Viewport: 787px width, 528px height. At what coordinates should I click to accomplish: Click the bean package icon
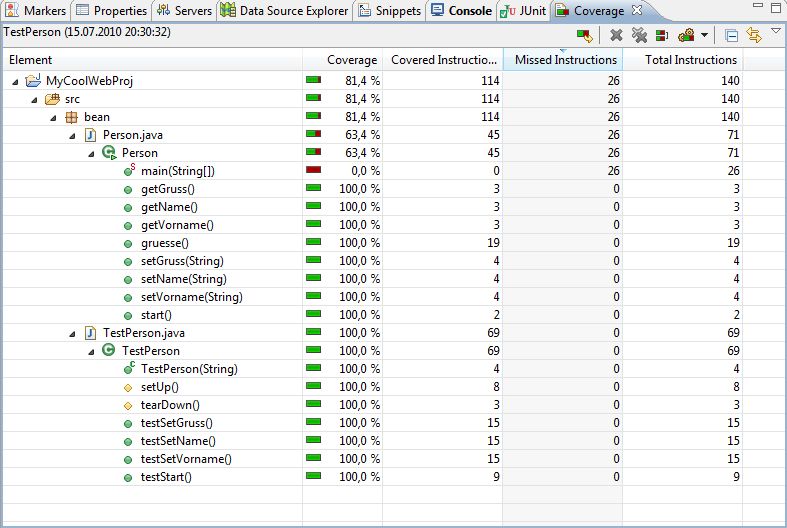click(71, 117)
